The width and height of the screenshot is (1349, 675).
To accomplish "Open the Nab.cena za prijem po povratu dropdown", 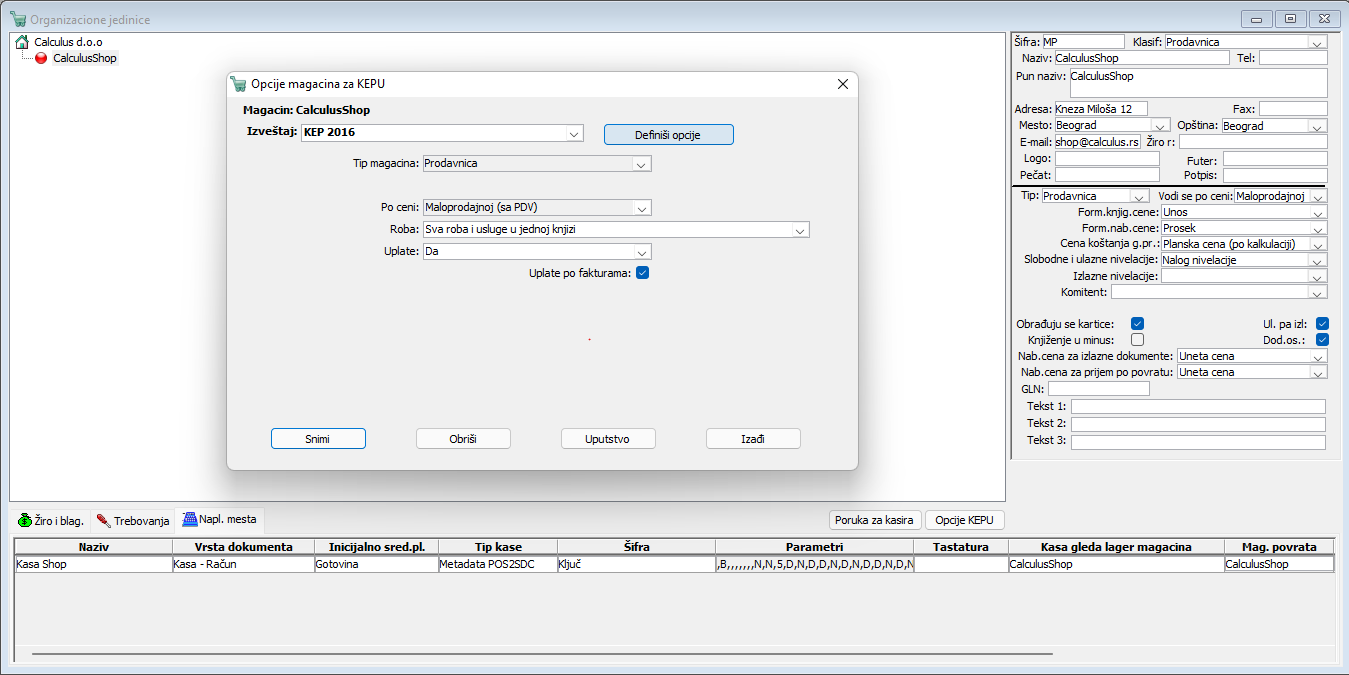I will [1318, 372].
